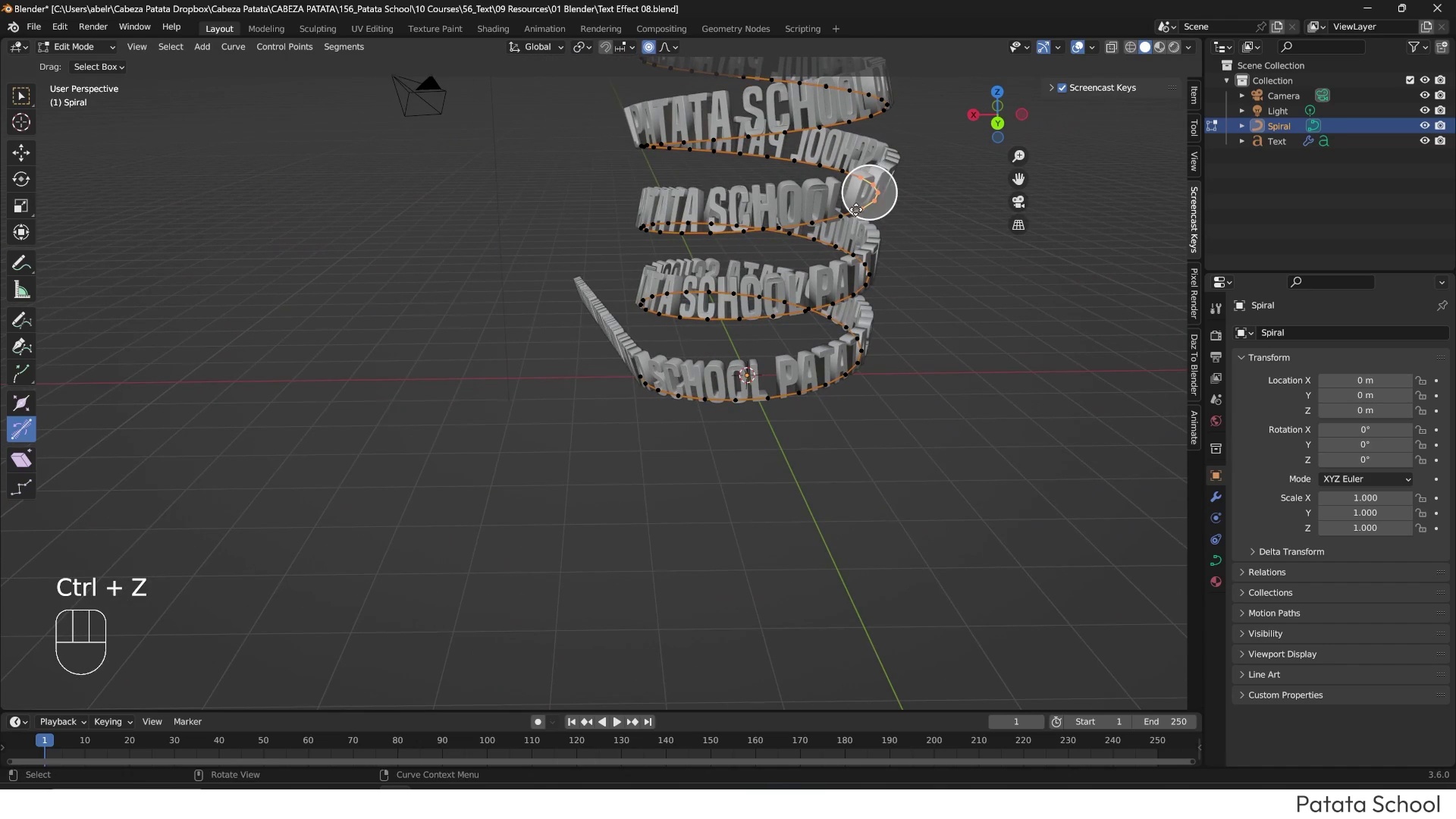
Task: Switch to the Geometry Nodes workspace tab
Action: tap(736, 29)
